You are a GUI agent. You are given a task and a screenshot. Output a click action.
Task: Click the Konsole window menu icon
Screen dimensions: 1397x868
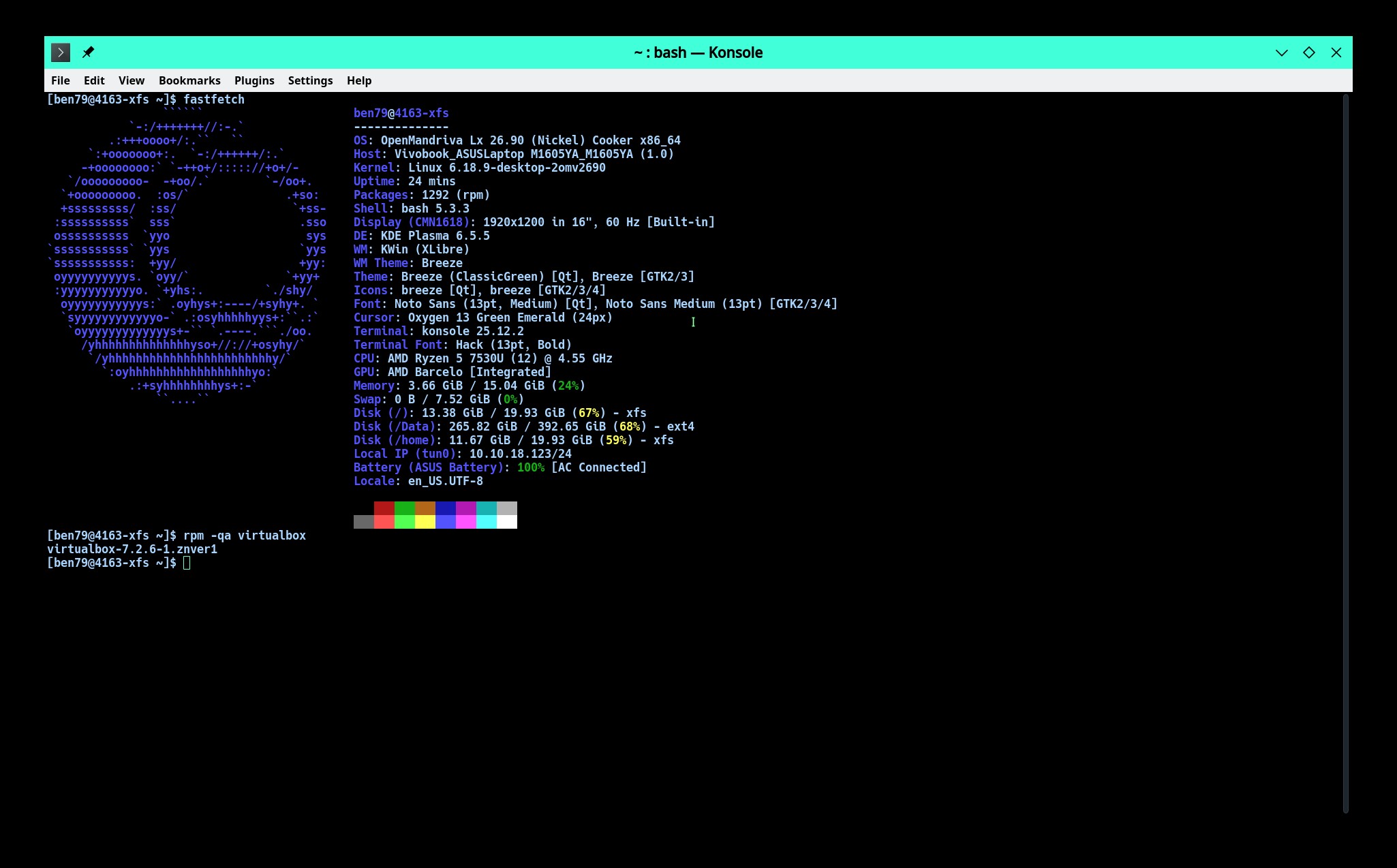61,52
